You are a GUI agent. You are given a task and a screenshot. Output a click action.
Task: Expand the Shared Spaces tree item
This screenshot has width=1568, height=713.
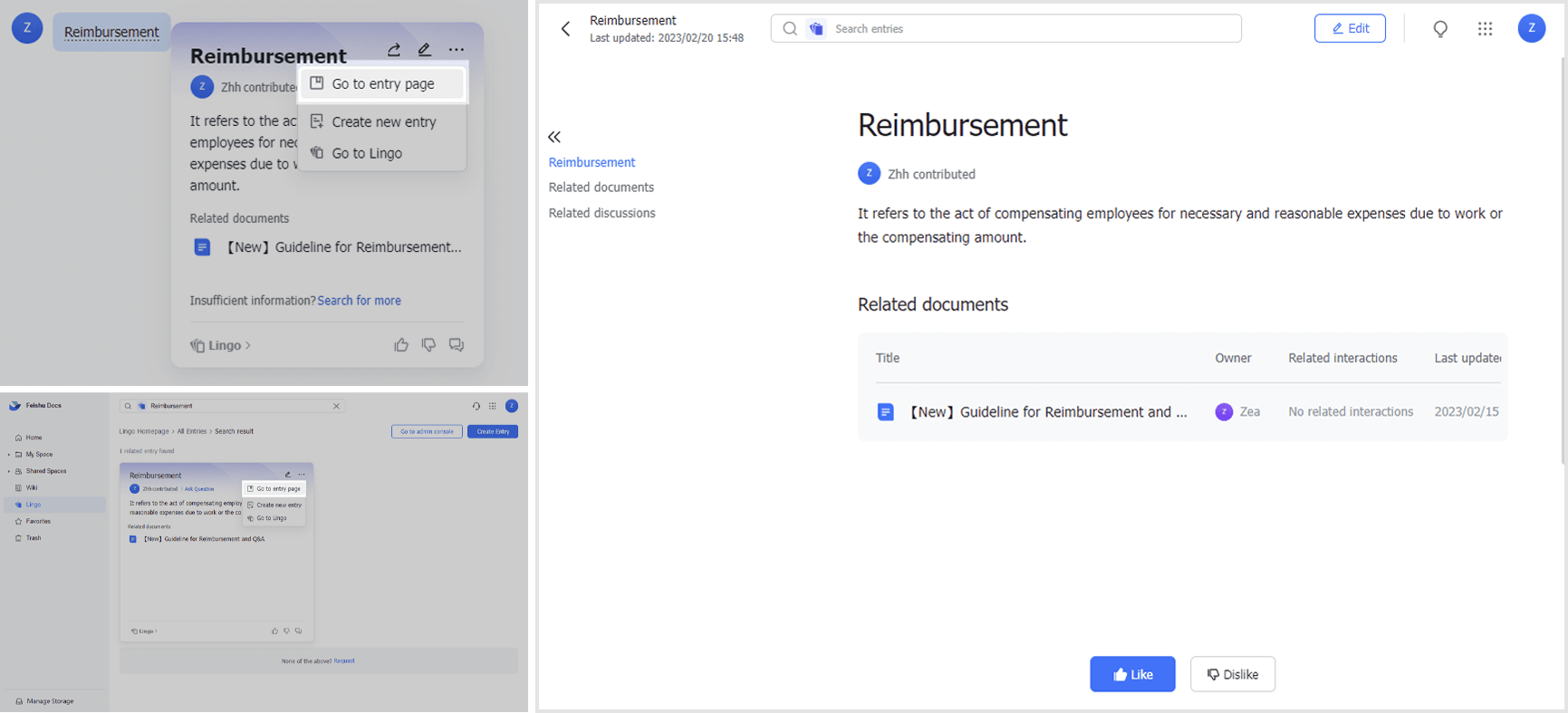pyautogui.click(x=9, y=471)
